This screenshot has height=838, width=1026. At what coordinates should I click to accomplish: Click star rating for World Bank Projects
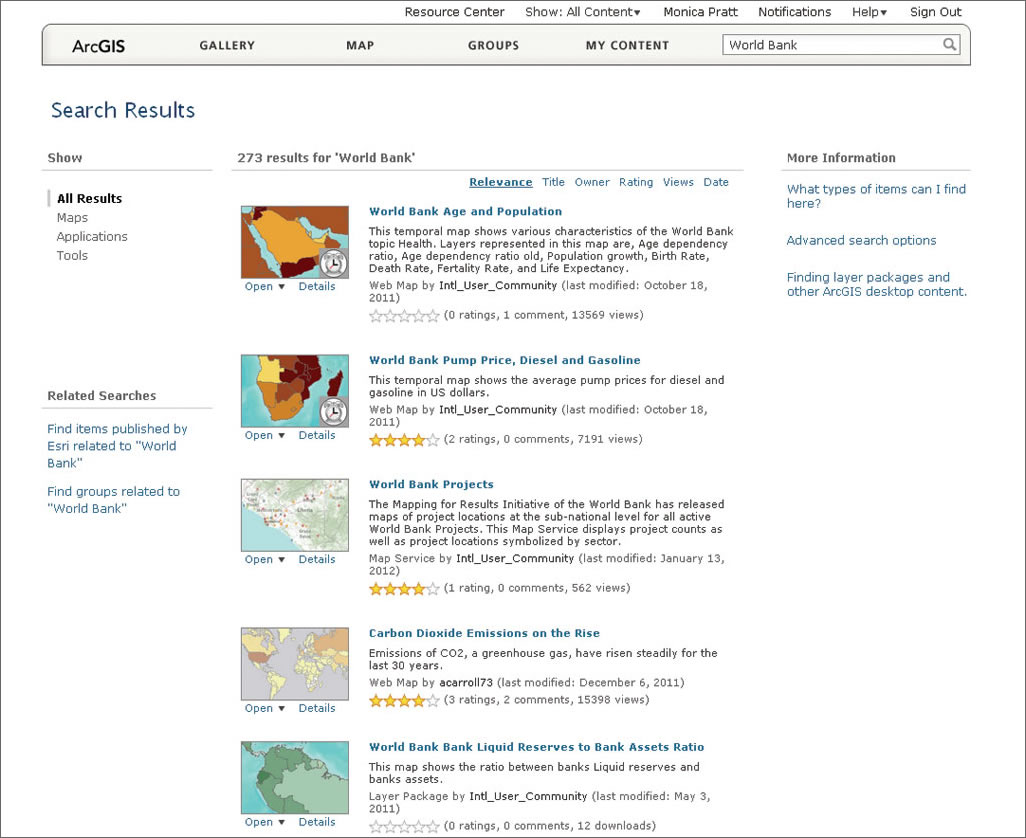[404, 589]
